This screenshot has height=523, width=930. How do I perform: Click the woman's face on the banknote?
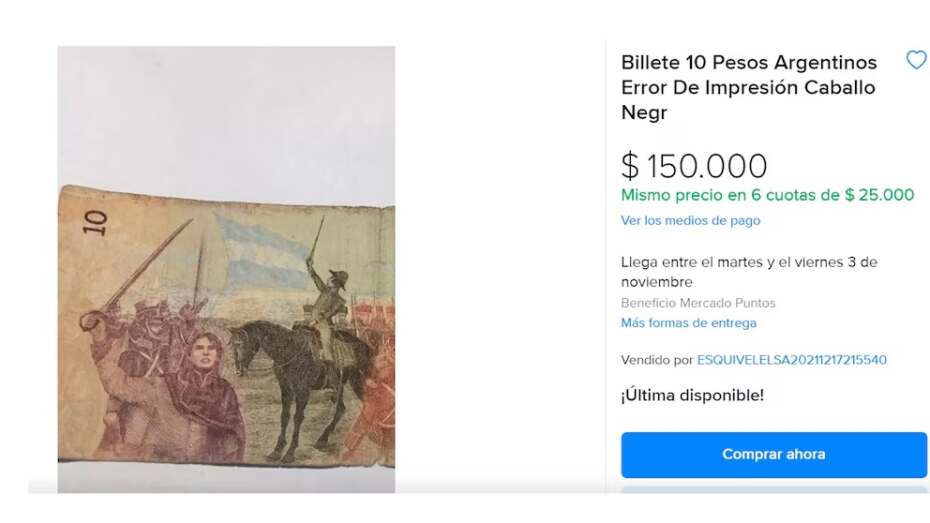205,351
